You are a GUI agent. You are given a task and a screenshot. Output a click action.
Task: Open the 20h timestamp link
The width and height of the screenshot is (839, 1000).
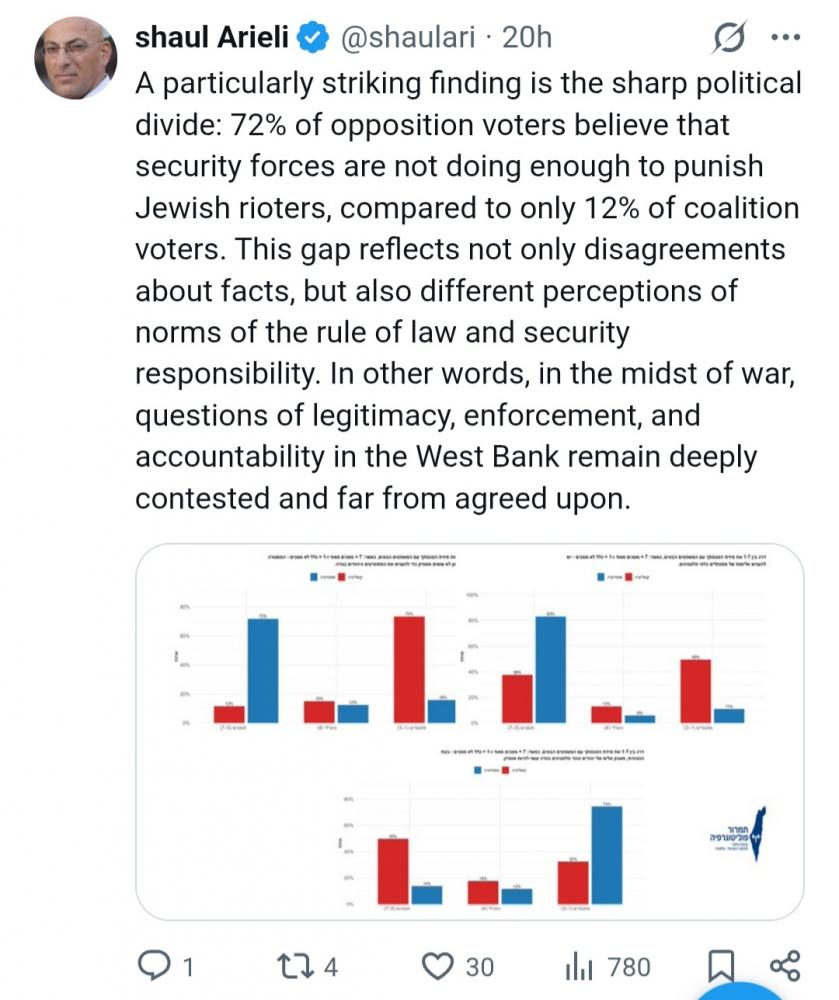coord(526,38)
